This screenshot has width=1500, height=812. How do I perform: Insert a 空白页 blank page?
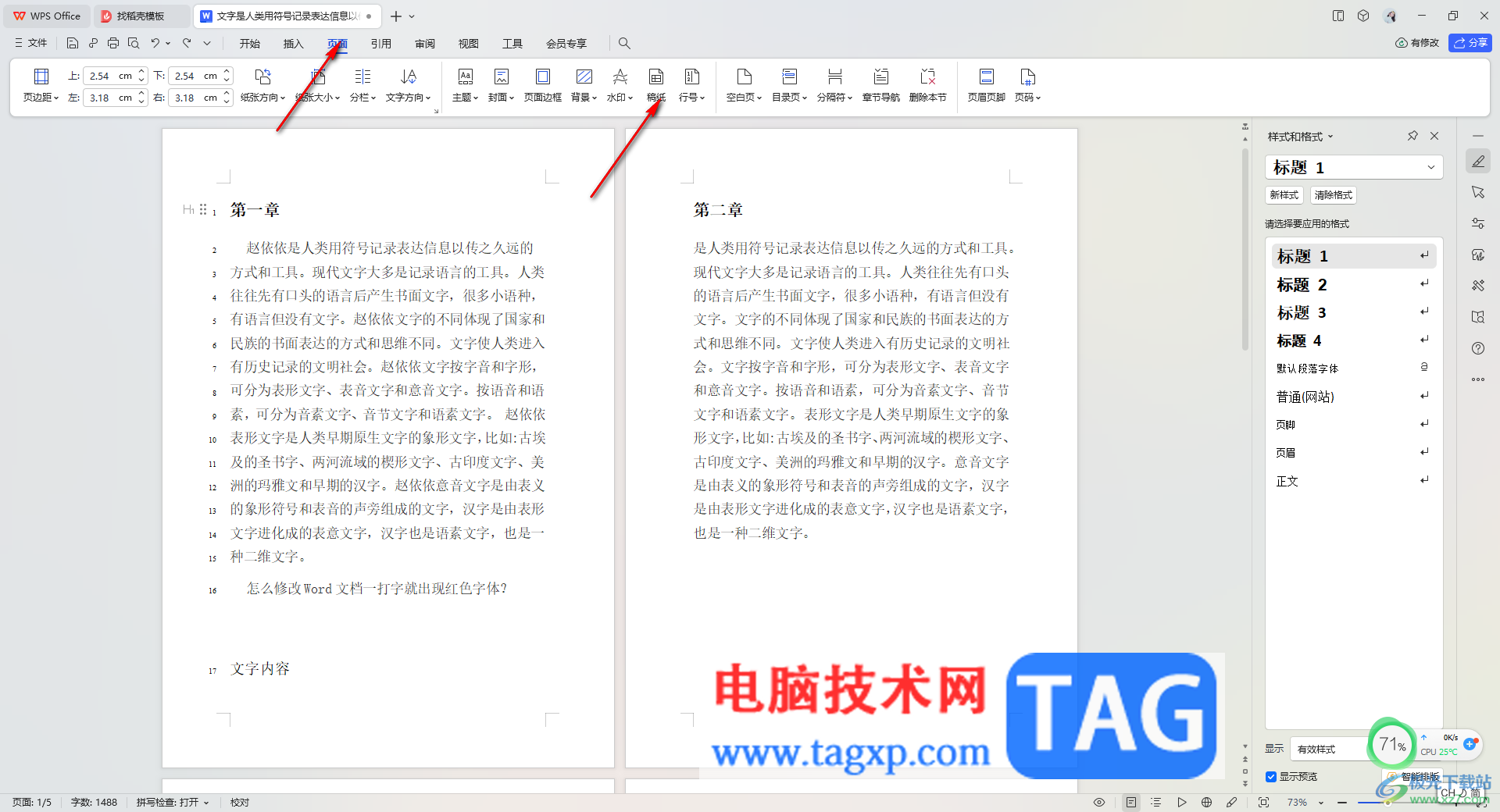[x=744, y=85]
